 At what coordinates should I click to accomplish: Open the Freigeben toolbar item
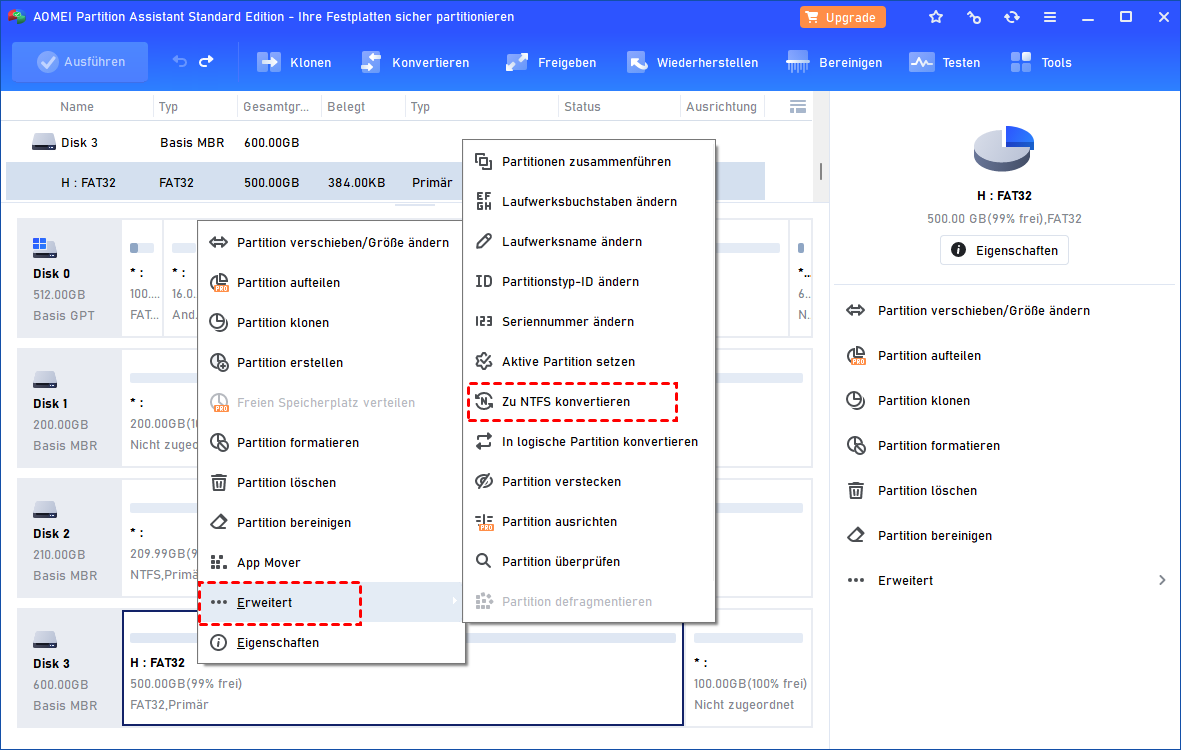click(551, 62)
